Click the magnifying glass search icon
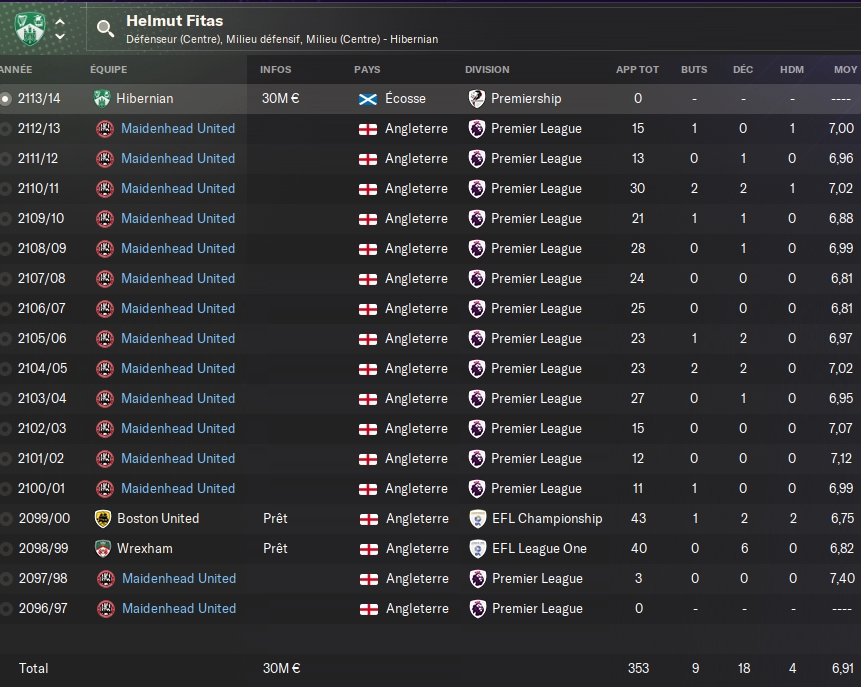This screenshot has width=861, height=687. [105, 28]
